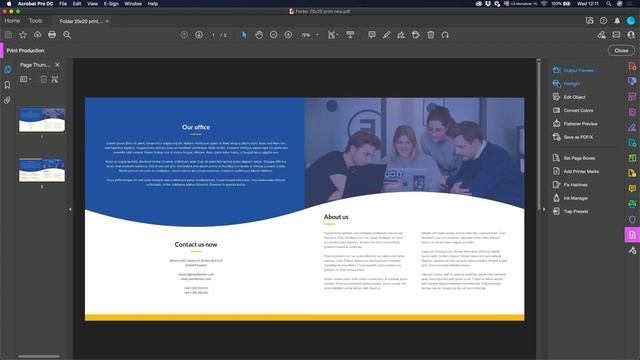Upload file with cloud icon in toolbar
The width and height of the screenshot is (640, 360).
click(x=38, y=35)
